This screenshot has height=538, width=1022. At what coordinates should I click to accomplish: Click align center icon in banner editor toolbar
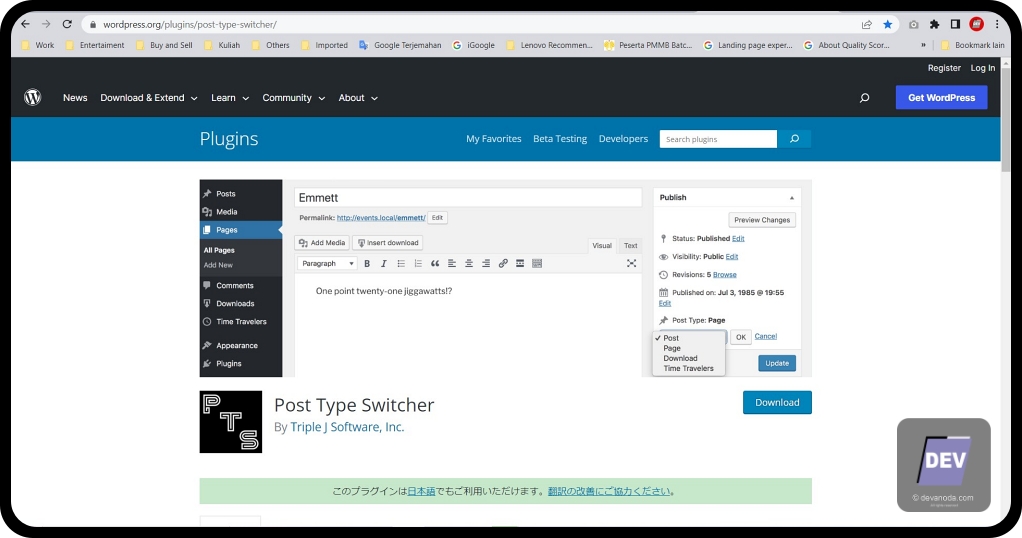coord(469,263)
